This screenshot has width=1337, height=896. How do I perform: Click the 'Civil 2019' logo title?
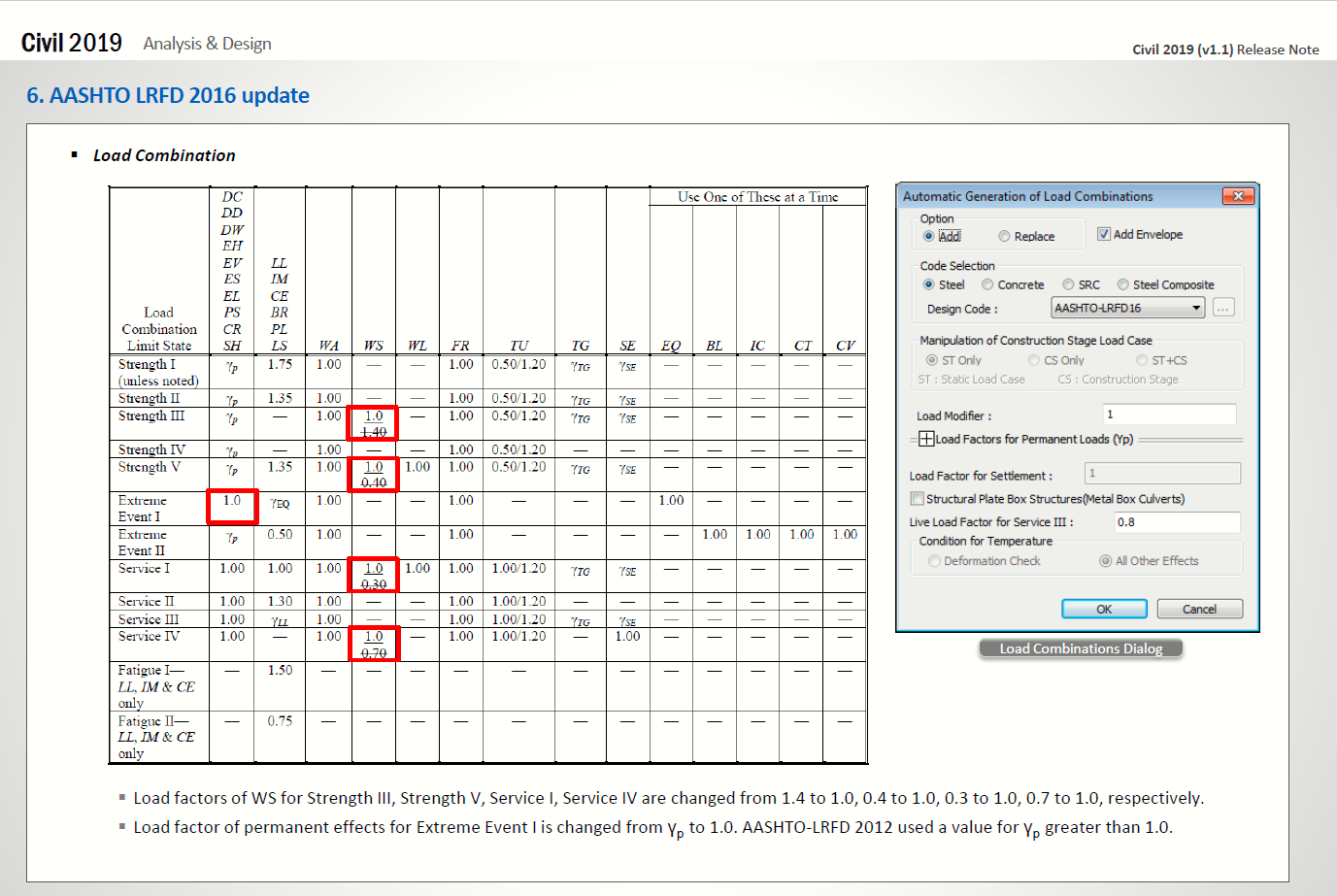(72, 43)
